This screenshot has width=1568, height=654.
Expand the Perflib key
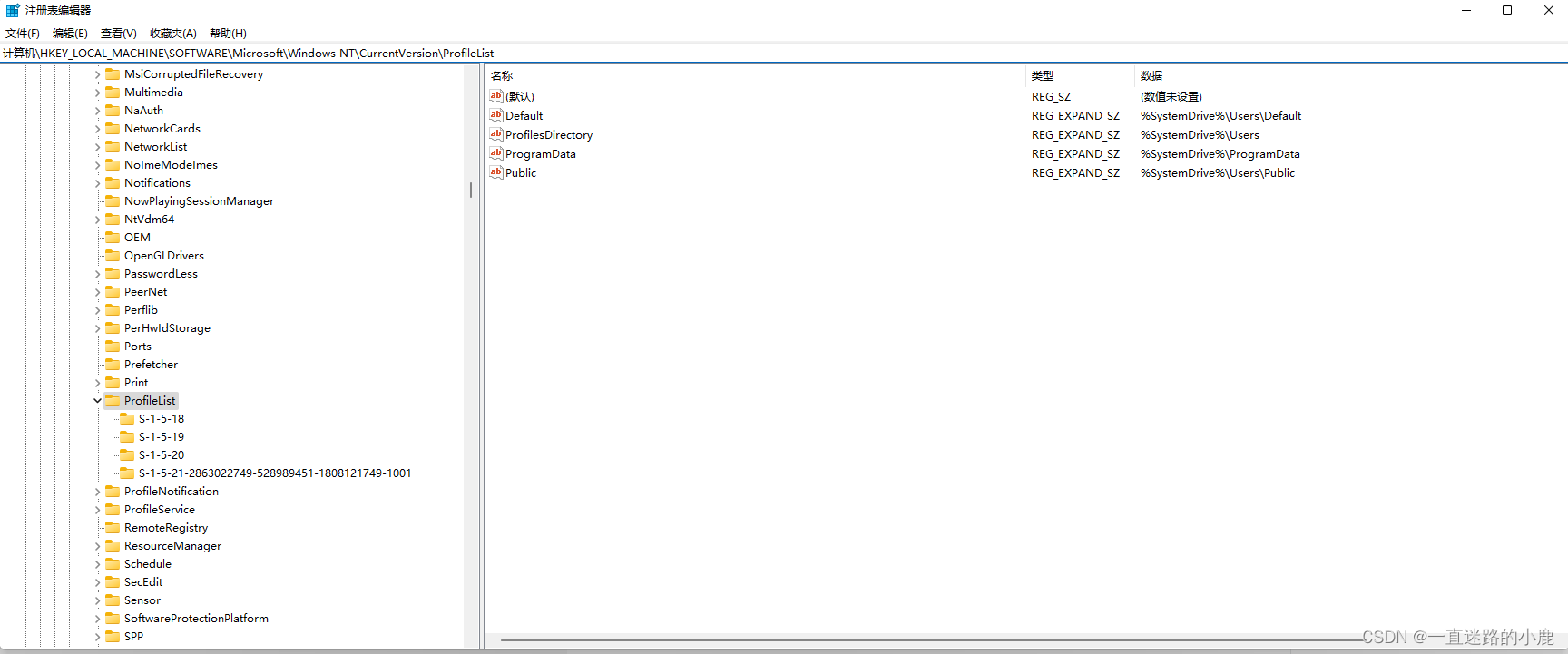click(97, 310)
